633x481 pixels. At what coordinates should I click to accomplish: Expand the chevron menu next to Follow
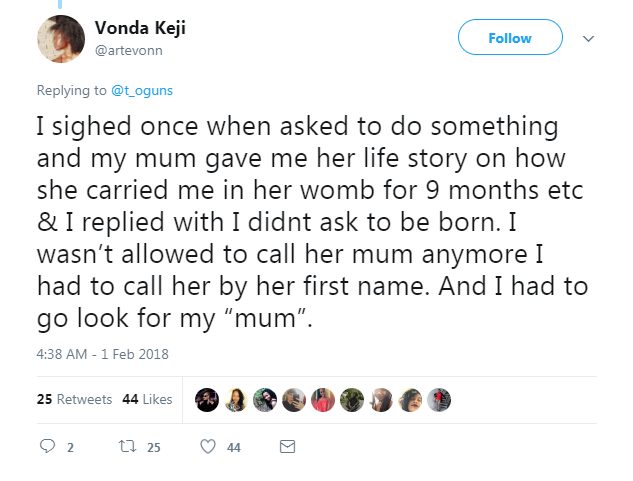589,39
